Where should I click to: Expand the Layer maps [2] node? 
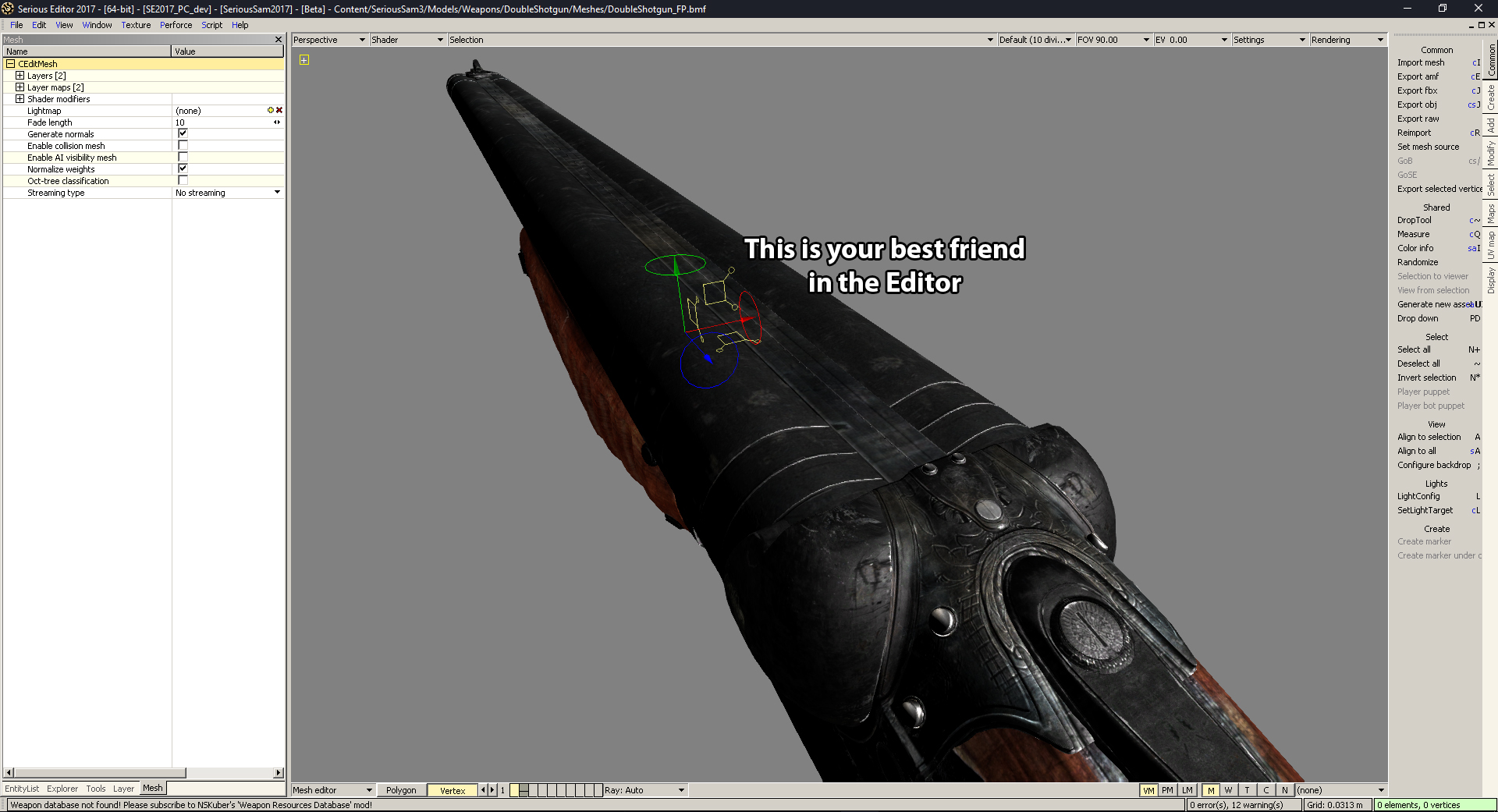(20, 87)
